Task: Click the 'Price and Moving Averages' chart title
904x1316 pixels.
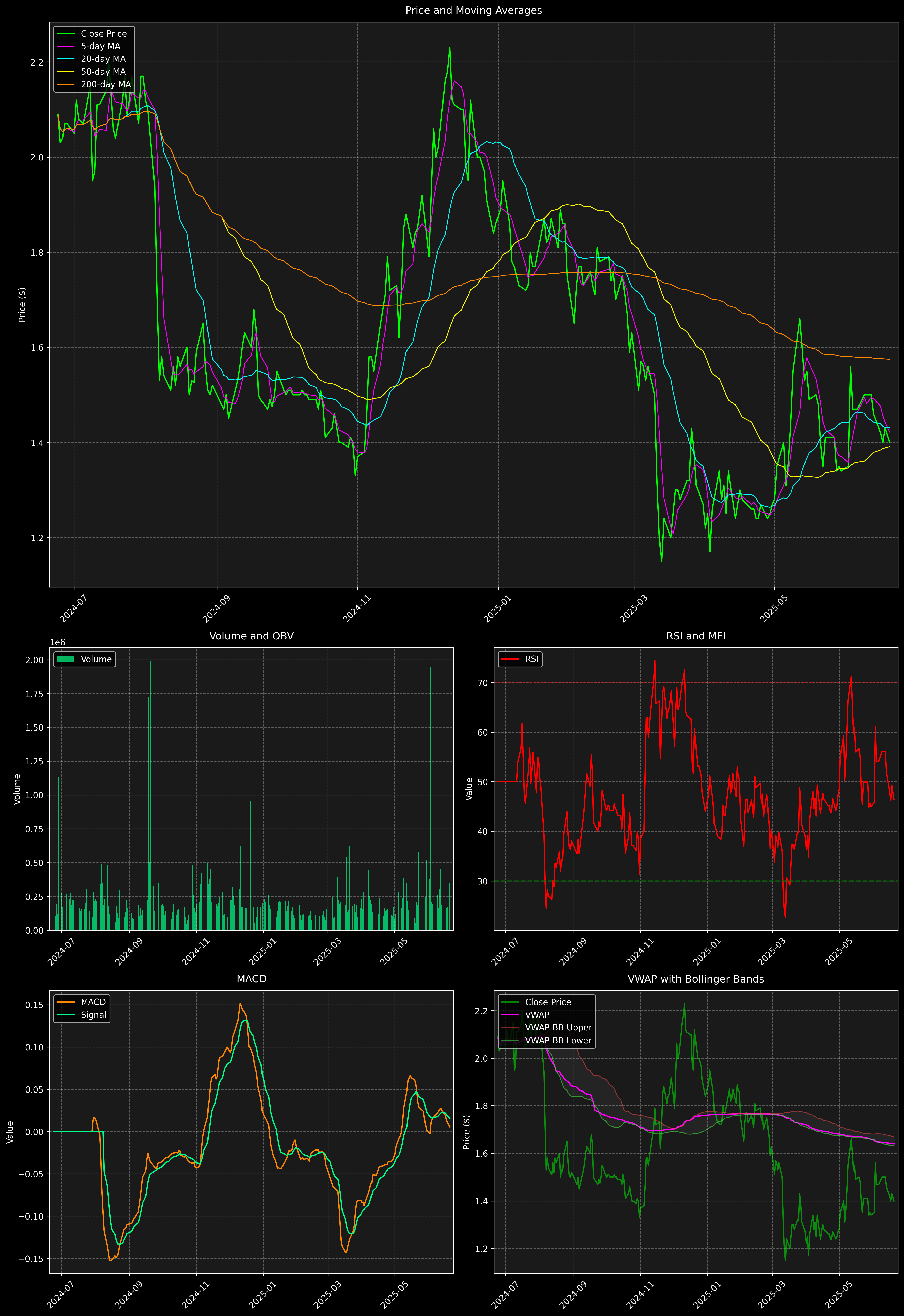Action: coord(473,10)
